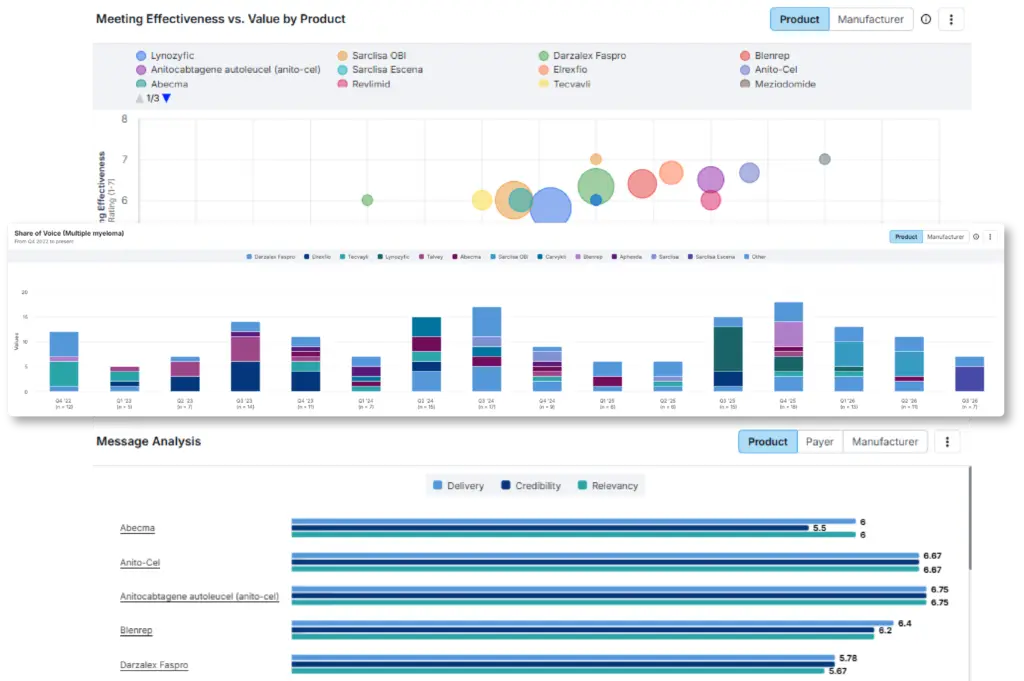Switch Message Analysis to Manufacturer tab
This screenshot has height=681, width=1024.
pyautogui.click(x=884, y=442)
